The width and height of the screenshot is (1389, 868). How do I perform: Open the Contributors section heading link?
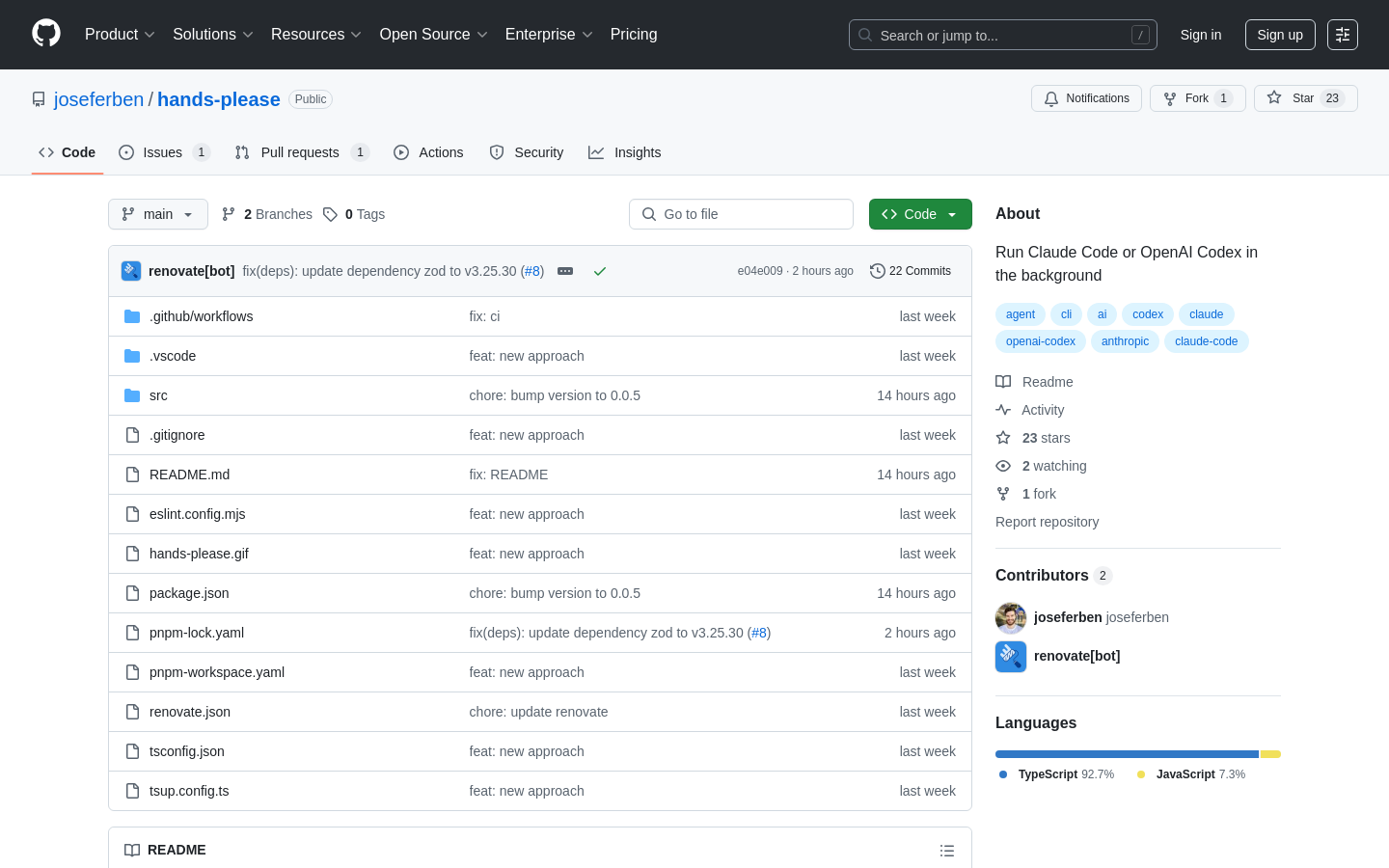[x=1053, y=576]
